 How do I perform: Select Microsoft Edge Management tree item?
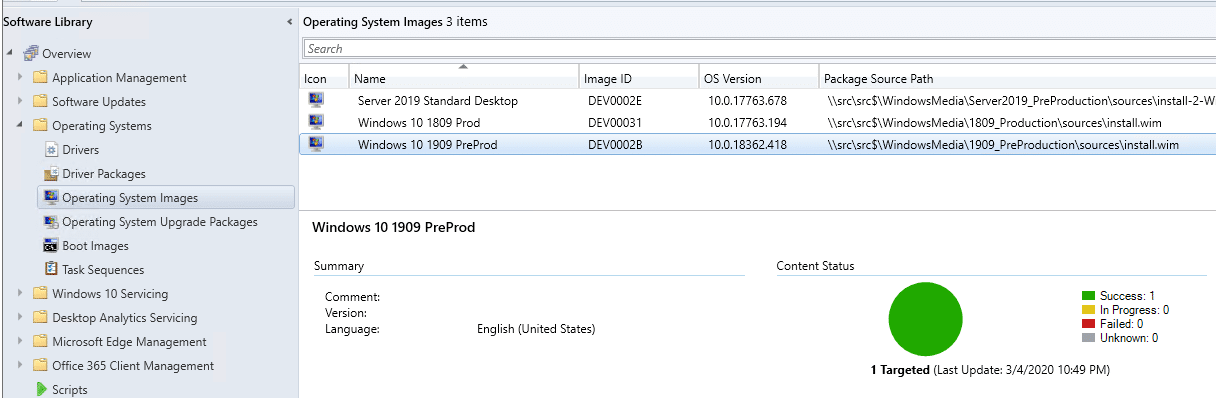click(x=129, y=342)
